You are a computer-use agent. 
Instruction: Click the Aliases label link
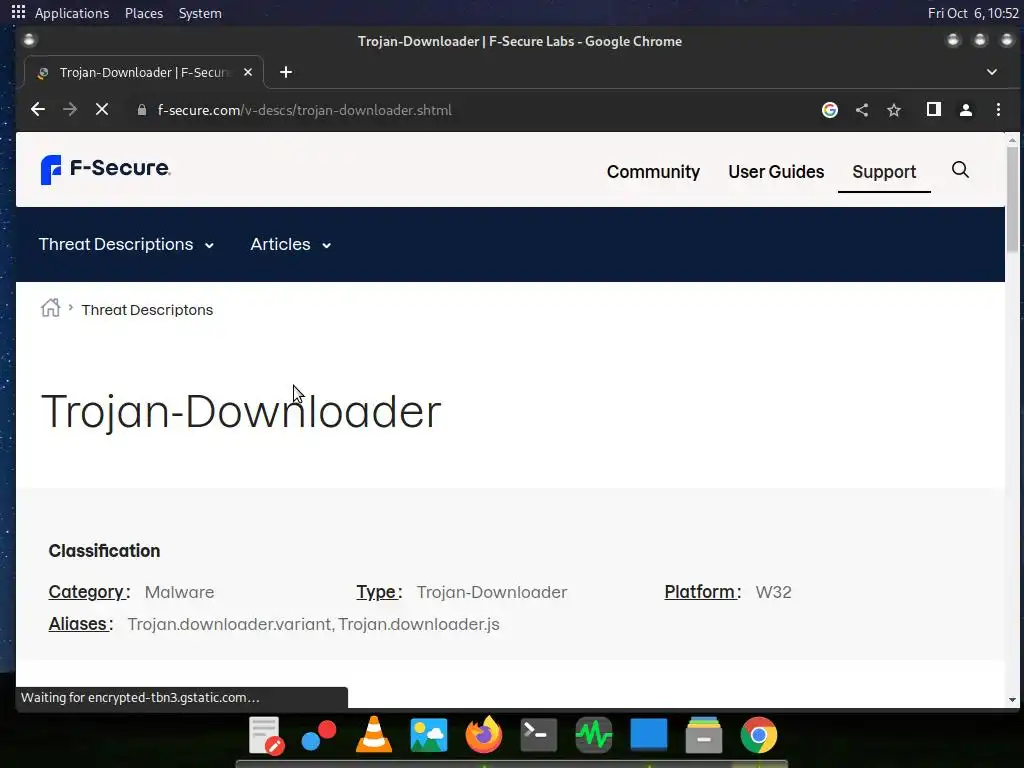(x=78, y=624)
